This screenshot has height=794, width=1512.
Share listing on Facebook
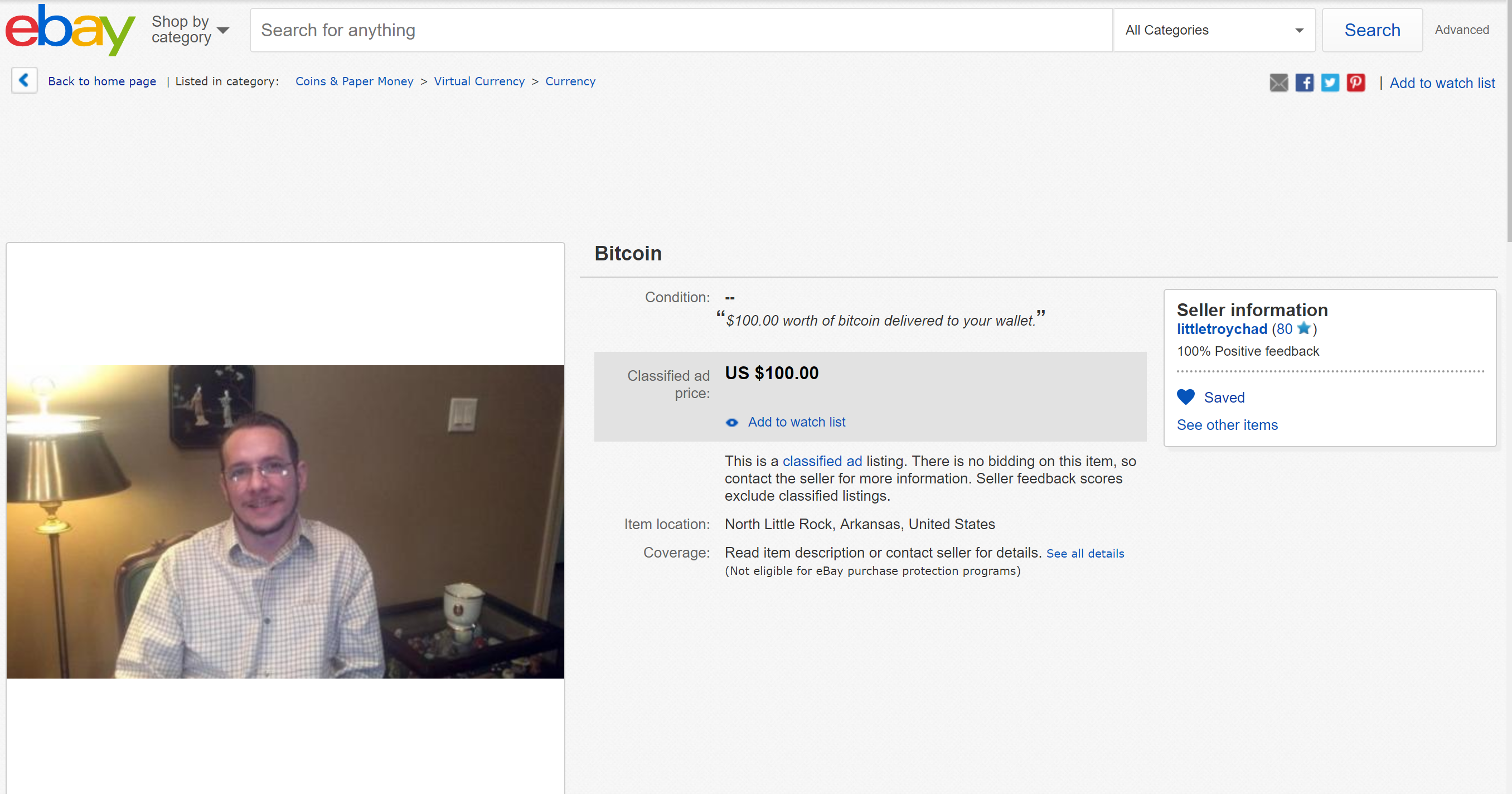tap(1304, 83)
